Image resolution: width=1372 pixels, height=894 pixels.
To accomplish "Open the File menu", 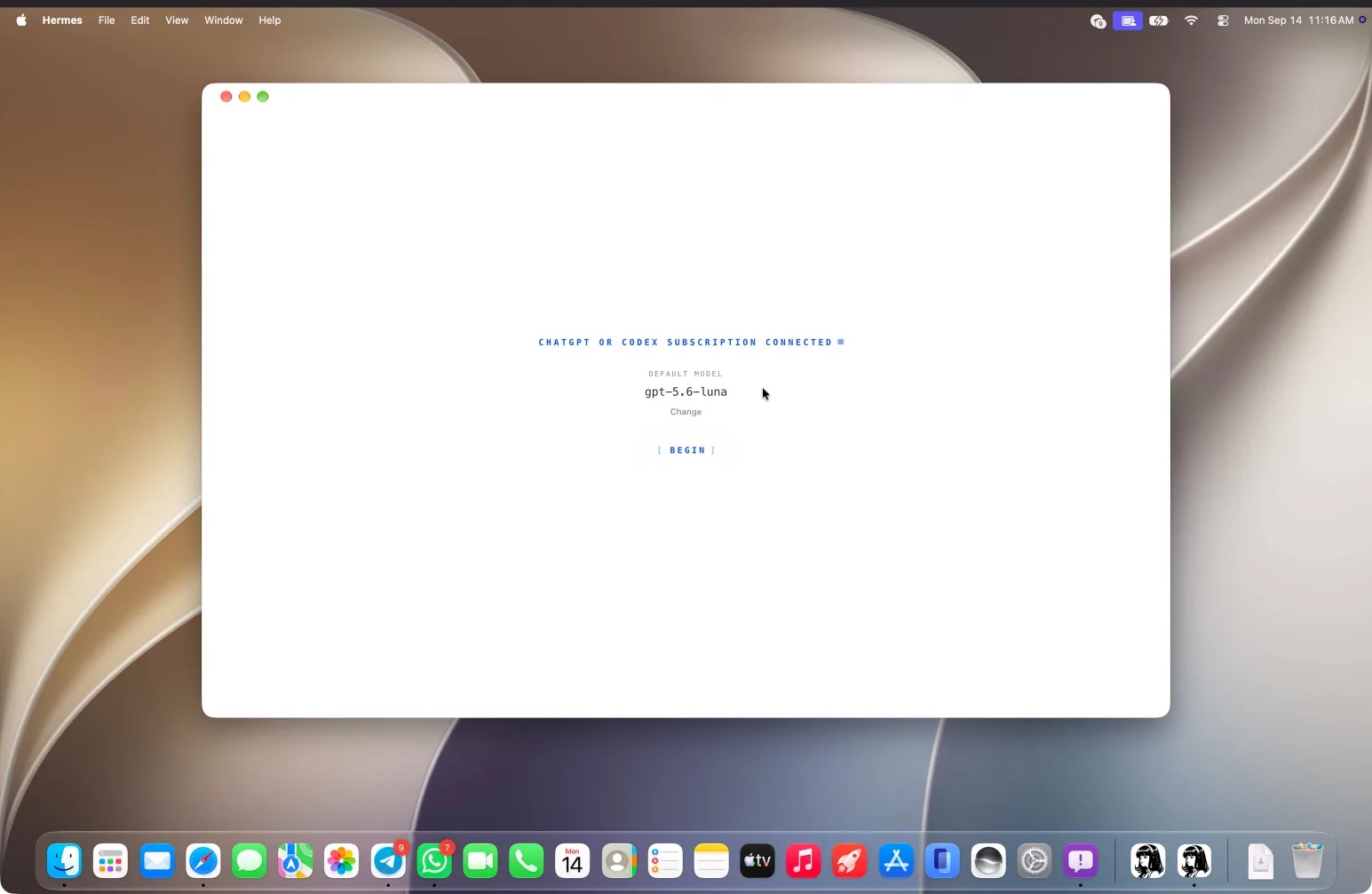I will click(107, 20).
